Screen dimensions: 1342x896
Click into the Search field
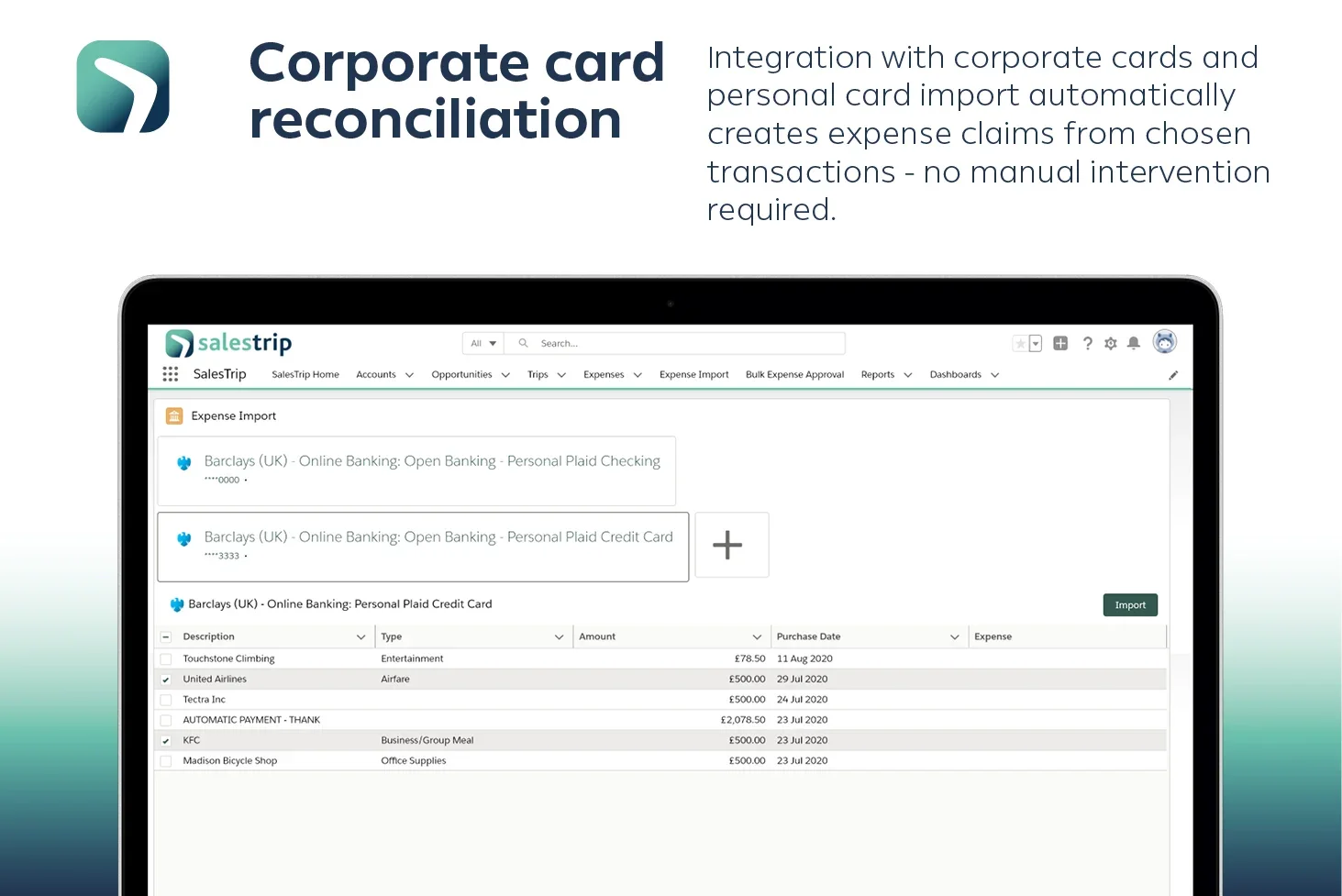pyautogui.click(x=675, y=343)
